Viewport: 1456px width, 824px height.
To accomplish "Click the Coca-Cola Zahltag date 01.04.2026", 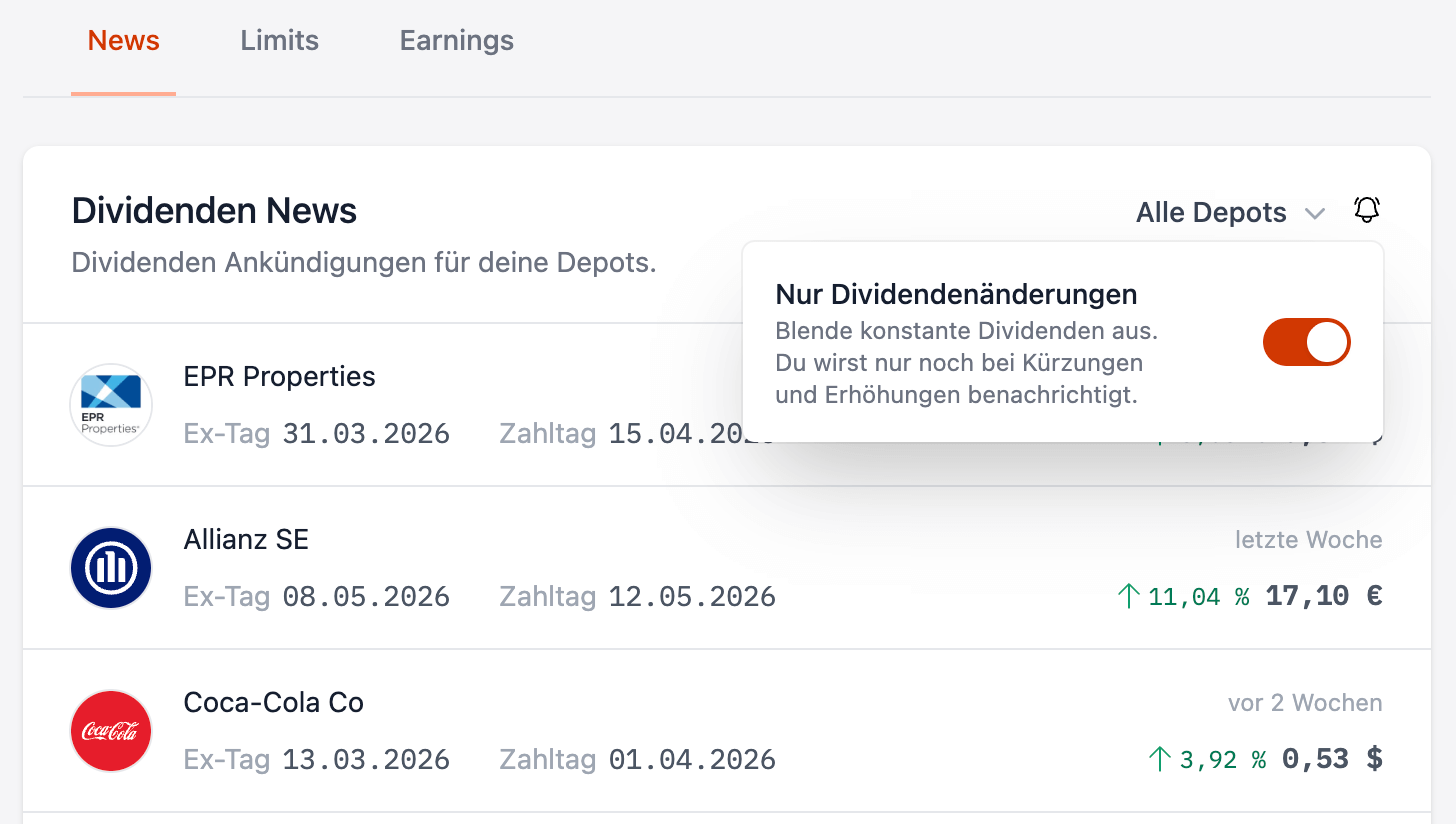I will (x=692, y=760).
